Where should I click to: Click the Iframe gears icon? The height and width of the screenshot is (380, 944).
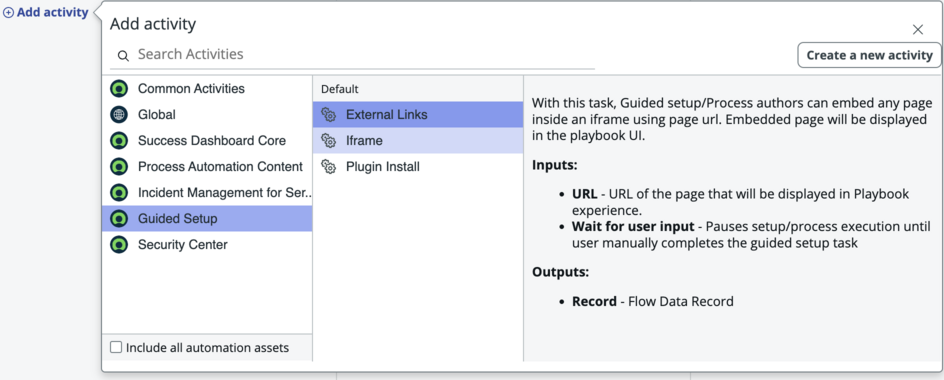click(328, 141)
